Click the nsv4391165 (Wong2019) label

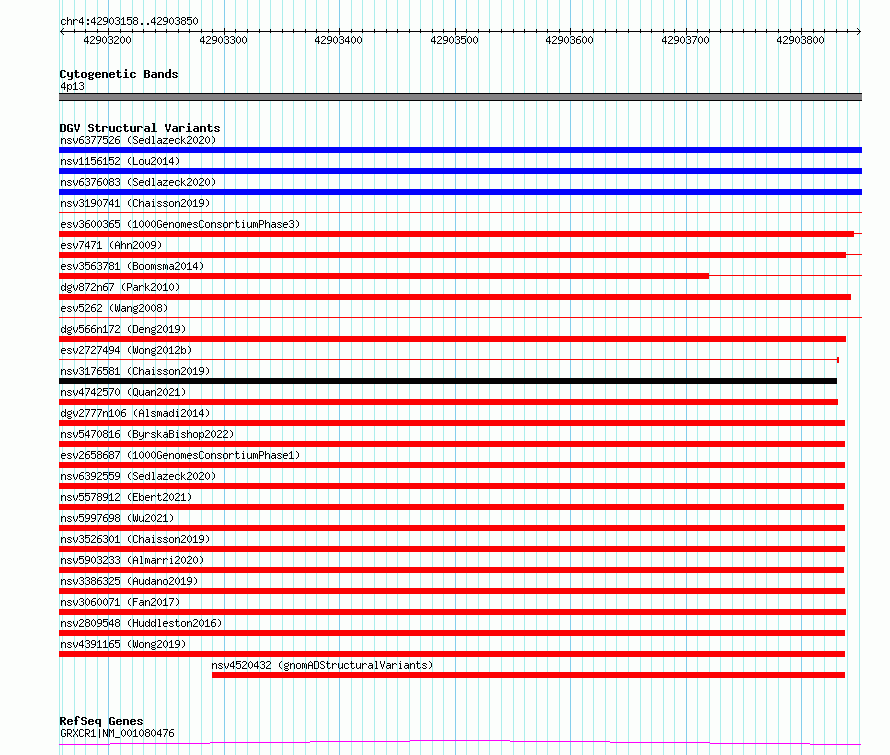click(x=123, y=644)
